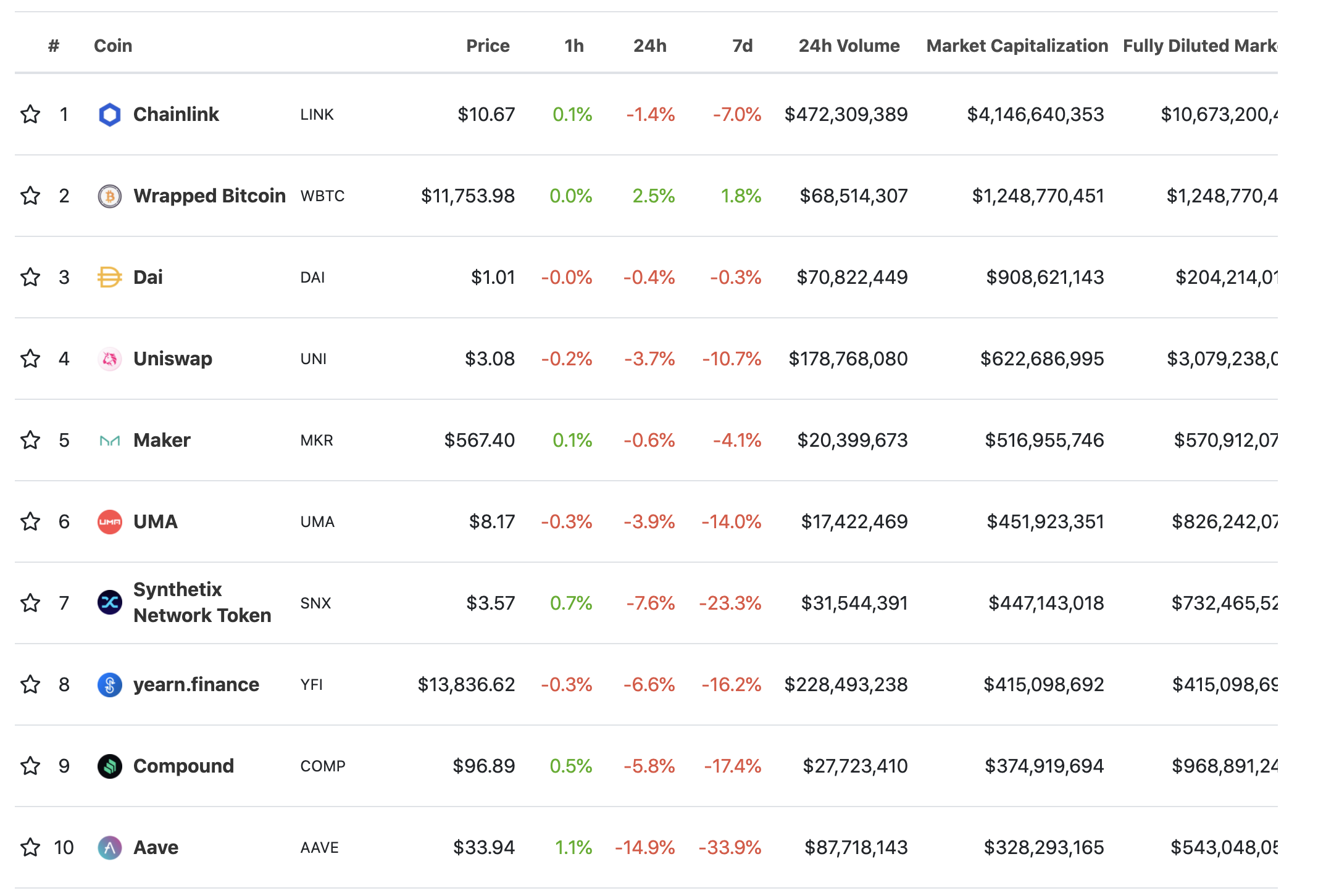The height and width of the screenshot is (896, 1326).
Task: Open the Chainlink coin page
Action: [176, 114]
